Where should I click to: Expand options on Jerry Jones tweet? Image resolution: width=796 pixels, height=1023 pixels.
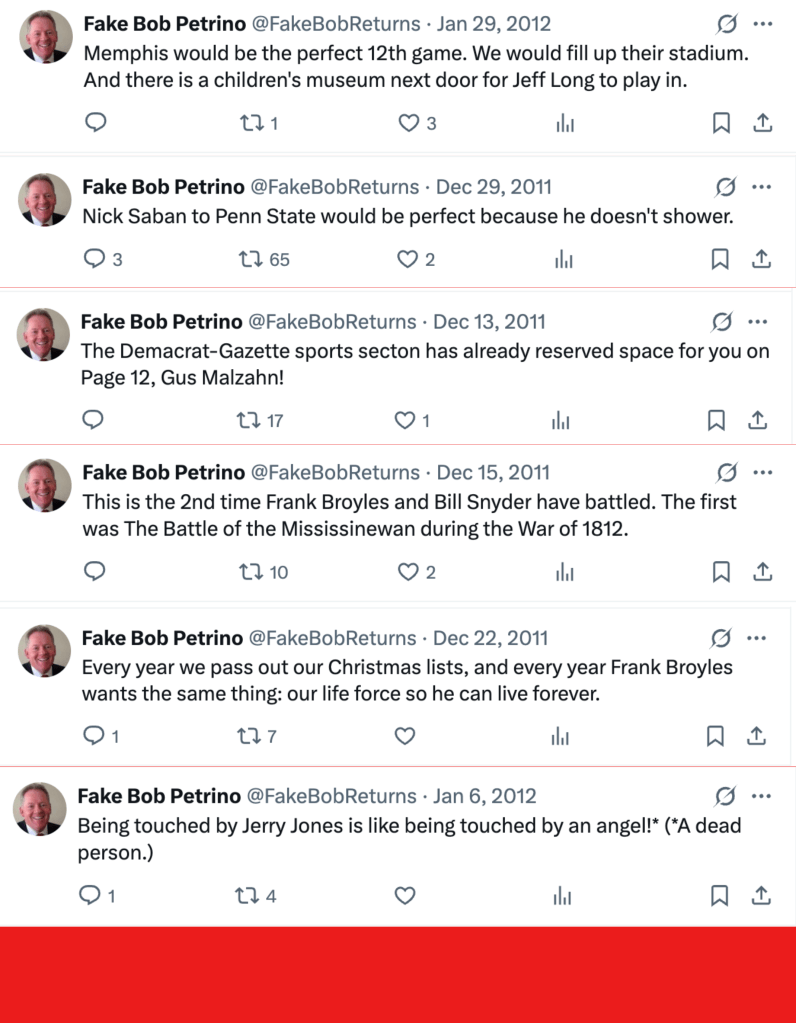pos(761,797)
